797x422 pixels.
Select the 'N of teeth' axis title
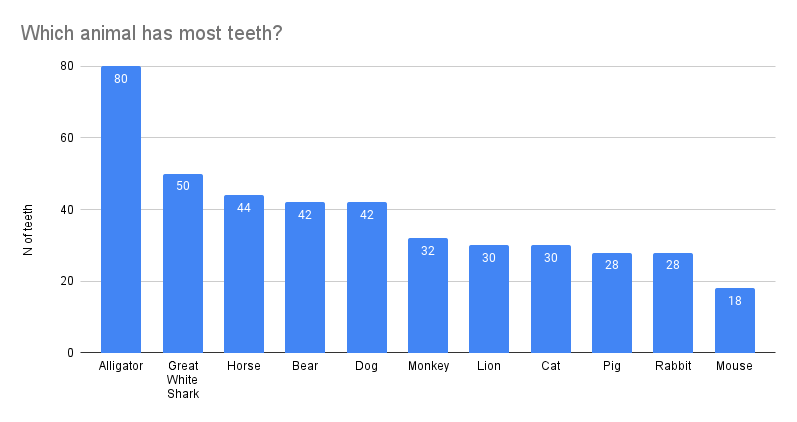(28, 229)
